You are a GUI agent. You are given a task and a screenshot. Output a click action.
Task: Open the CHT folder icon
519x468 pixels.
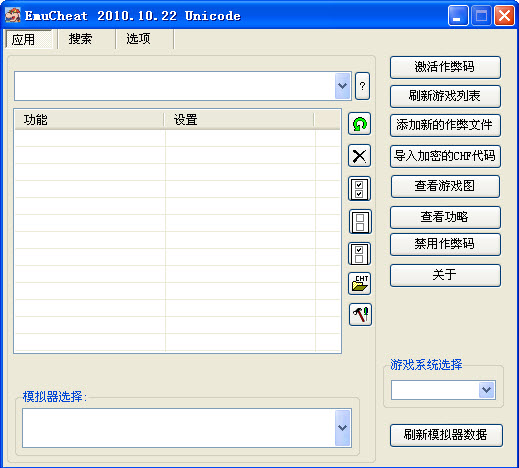[359, 284]
